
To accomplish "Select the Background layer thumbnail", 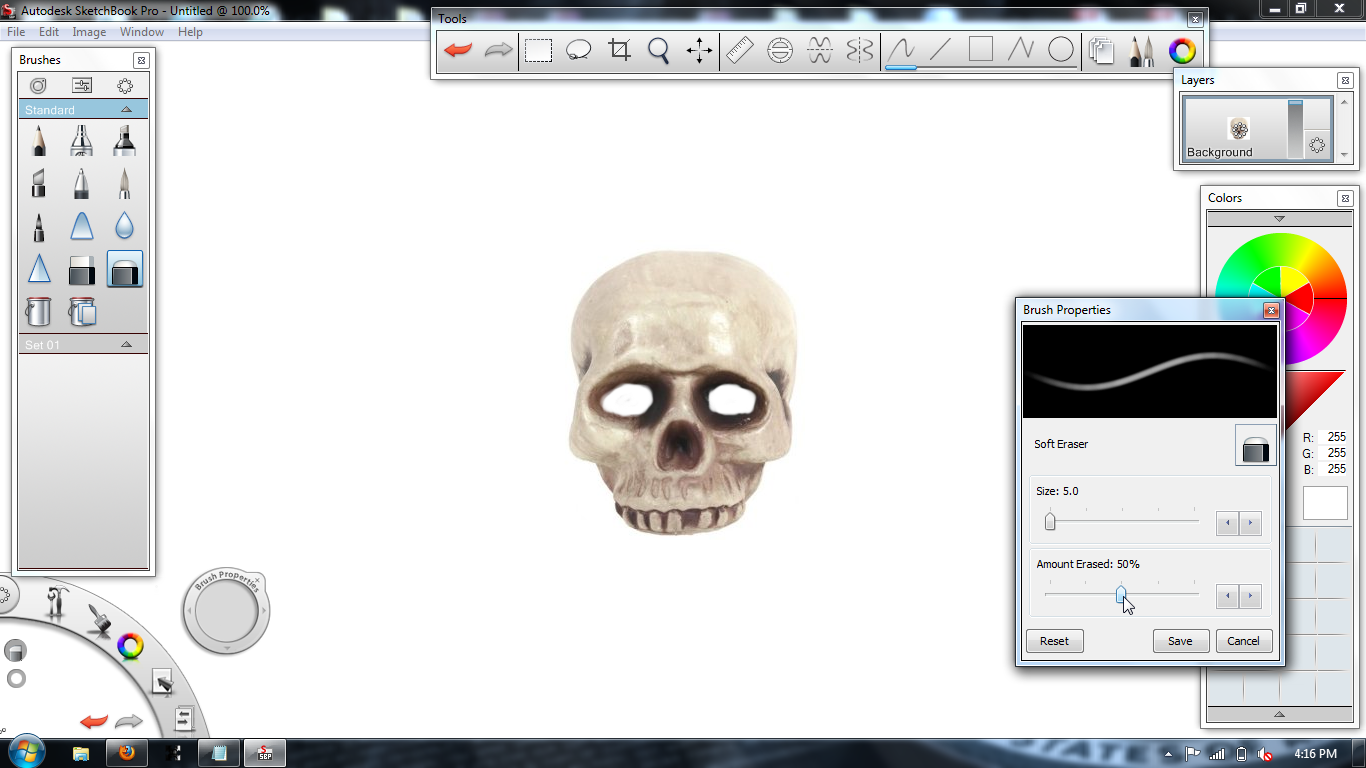I will point(1239,128).
